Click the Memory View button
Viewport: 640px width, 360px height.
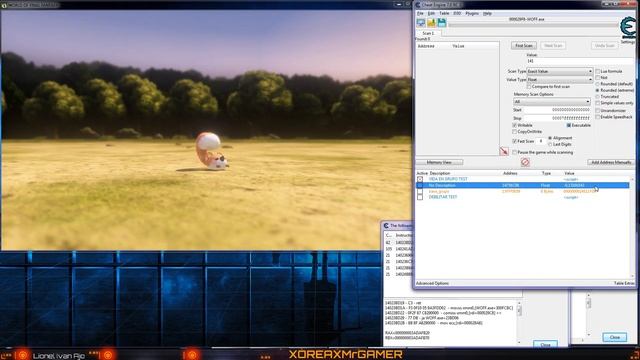tap(439, 162)
